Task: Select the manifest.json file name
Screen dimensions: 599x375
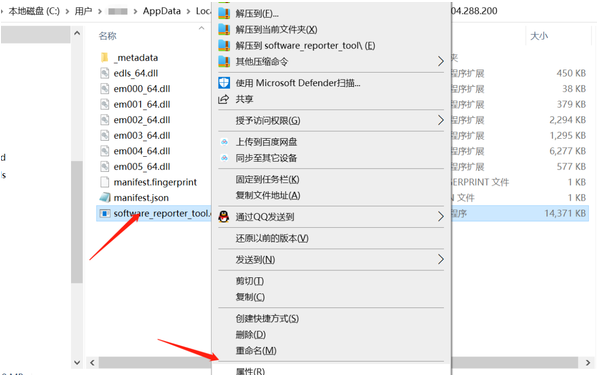Action: pos(141,198)
